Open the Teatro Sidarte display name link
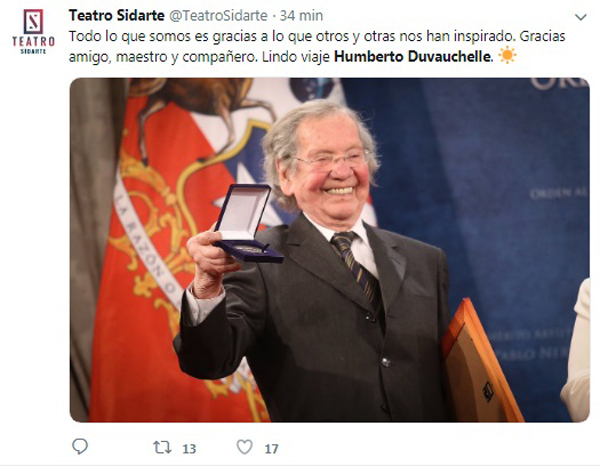The image size is (600, 466). click(x=117, y=16)
